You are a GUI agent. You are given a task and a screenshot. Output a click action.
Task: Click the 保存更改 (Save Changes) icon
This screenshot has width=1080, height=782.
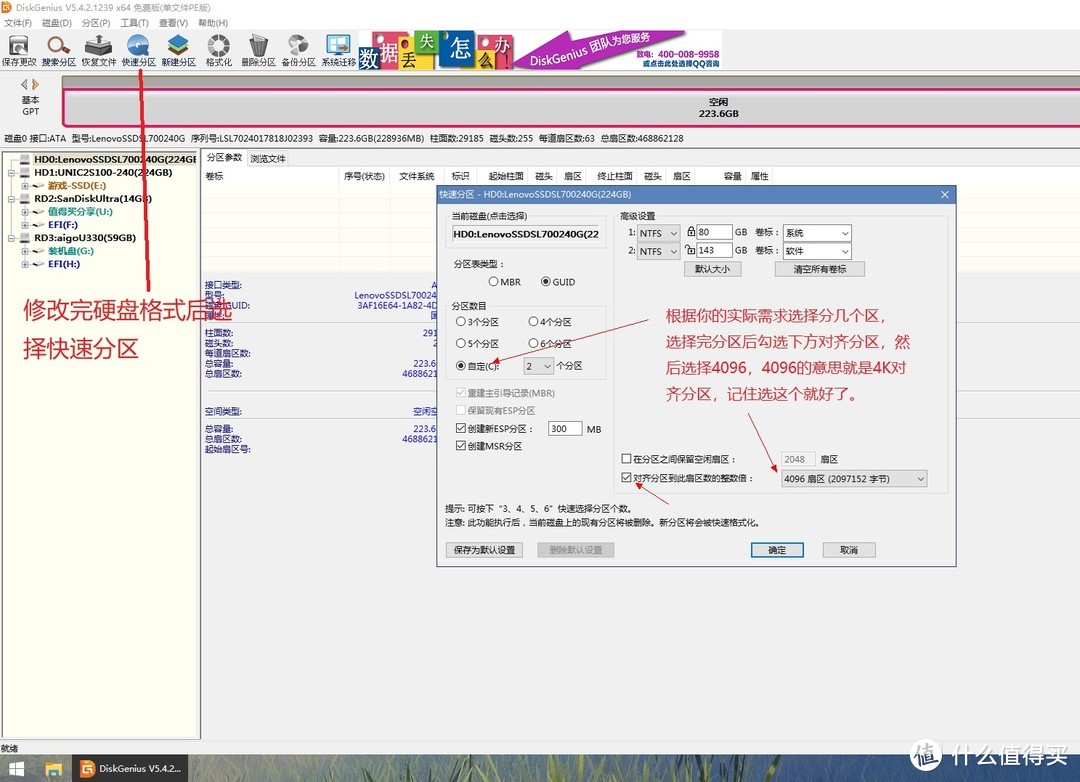(x=18, y=46)
